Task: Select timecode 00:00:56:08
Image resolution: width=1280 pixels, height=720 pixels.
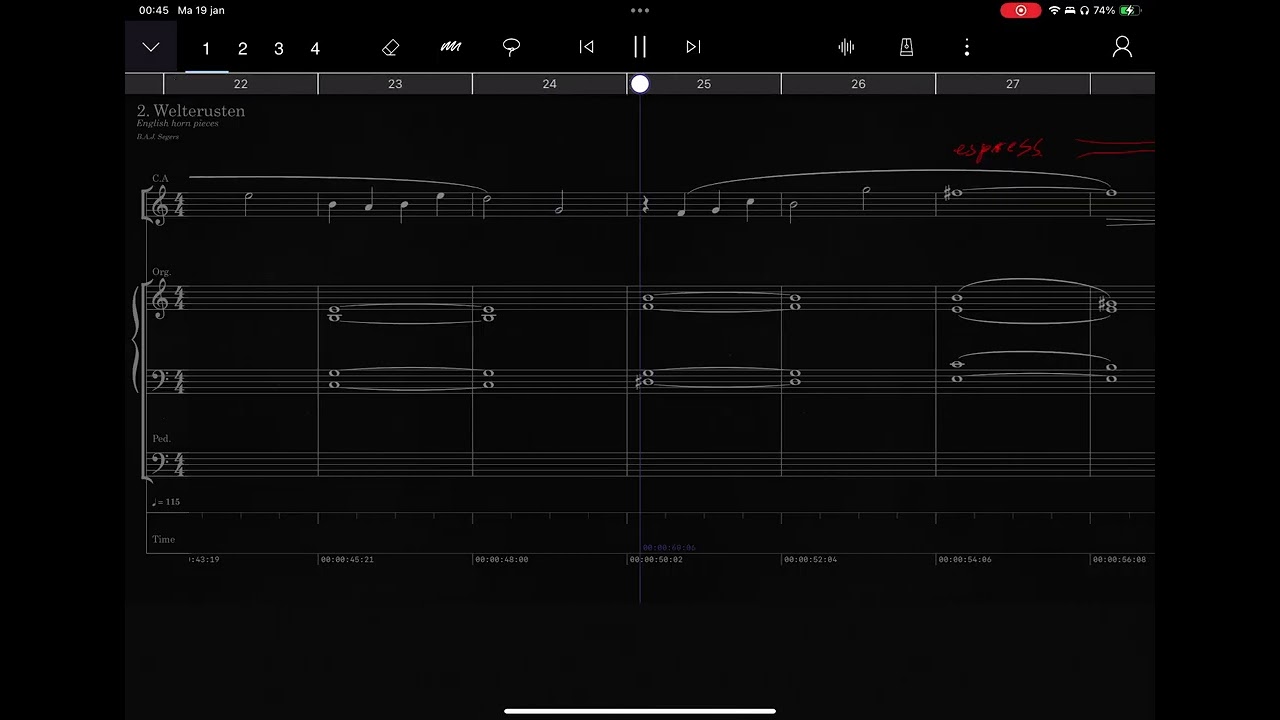Action: 1120,560
